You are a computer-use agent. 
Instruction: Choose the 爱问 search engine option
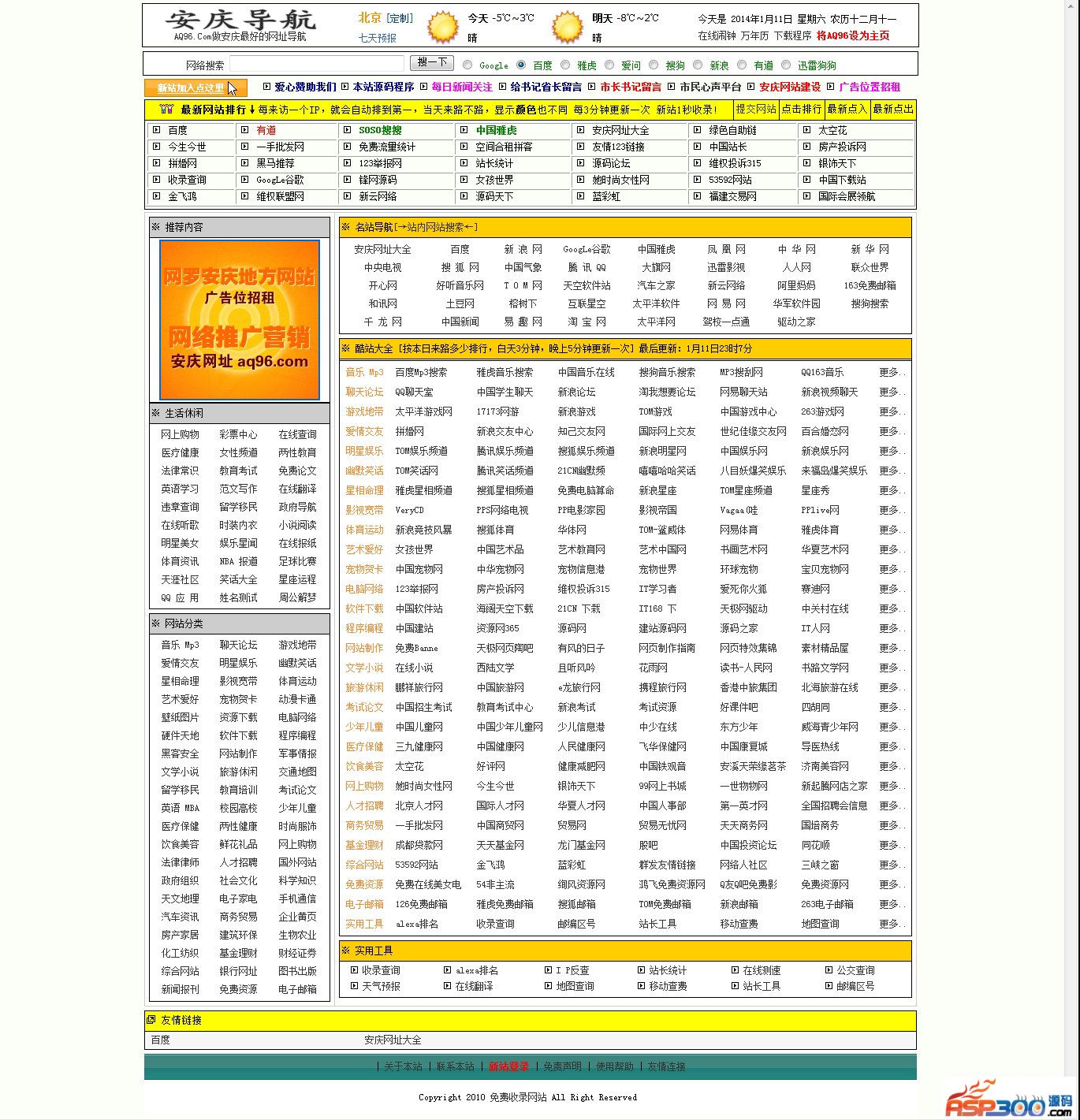(x=610, y=65)
